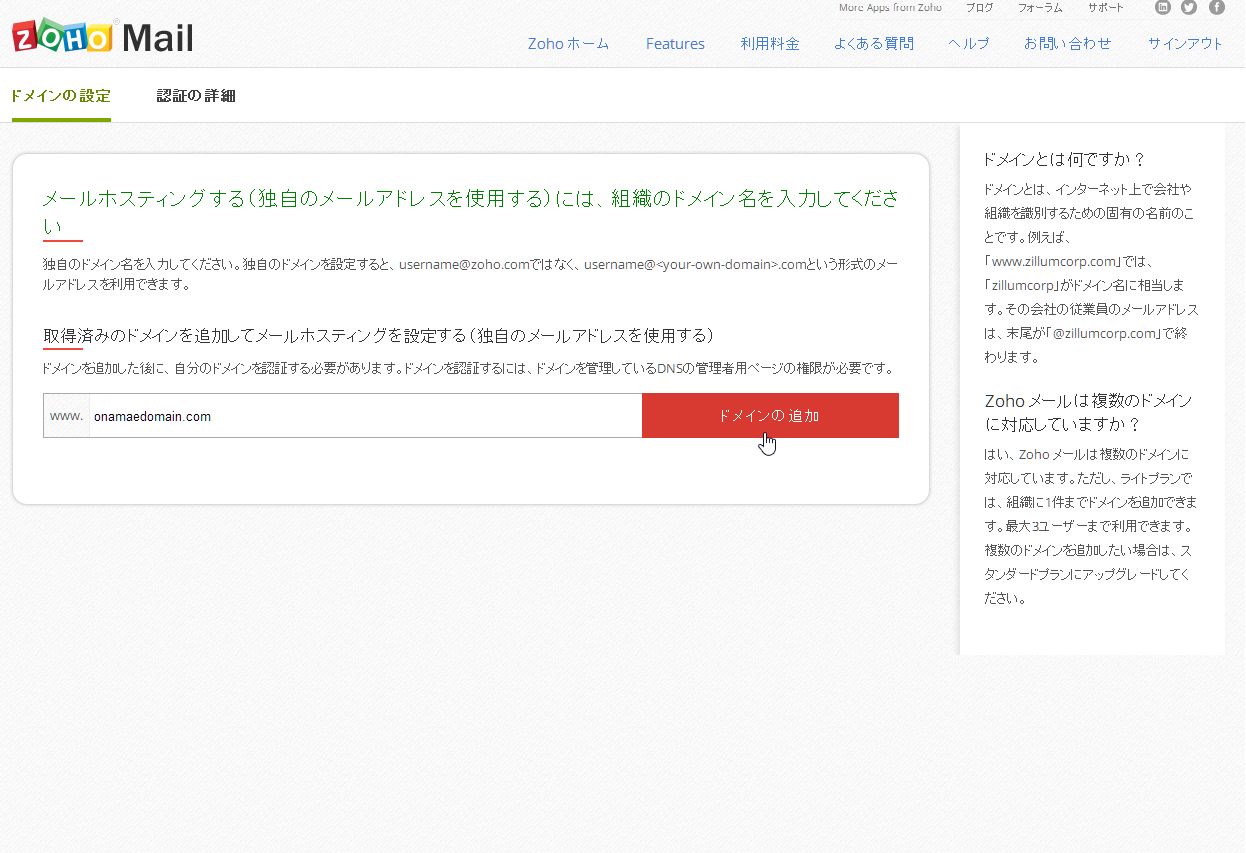This screenshot has height=853, width=1246.
Task: Click the Zoho メールは複数のドメイン heading
Action: [x=1089, y=412]
